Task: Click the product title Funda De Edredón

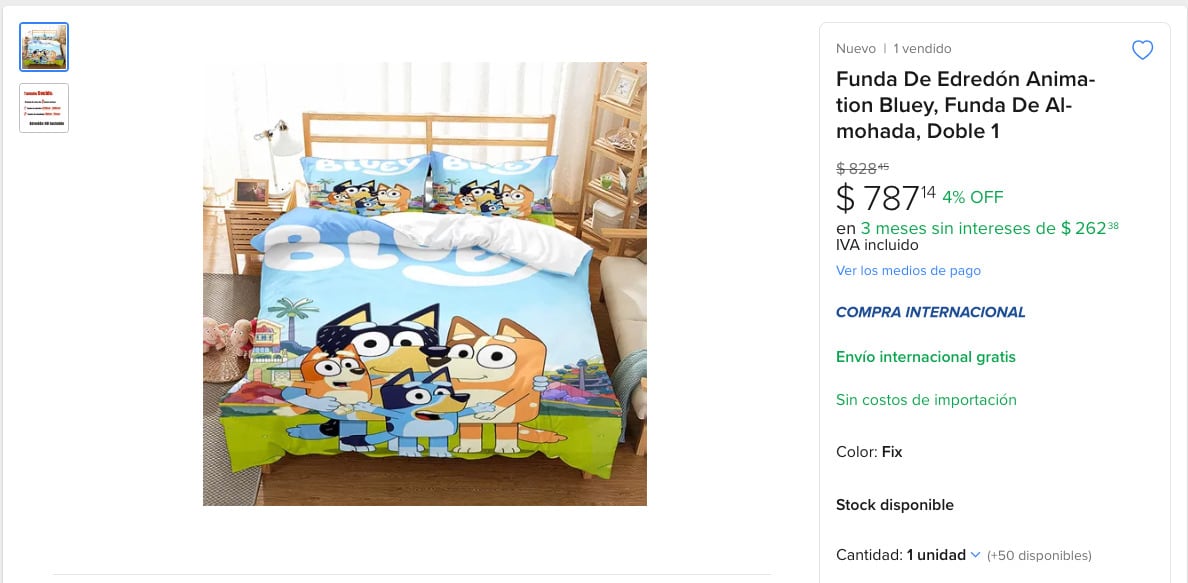Action: (x=965, y=105)
